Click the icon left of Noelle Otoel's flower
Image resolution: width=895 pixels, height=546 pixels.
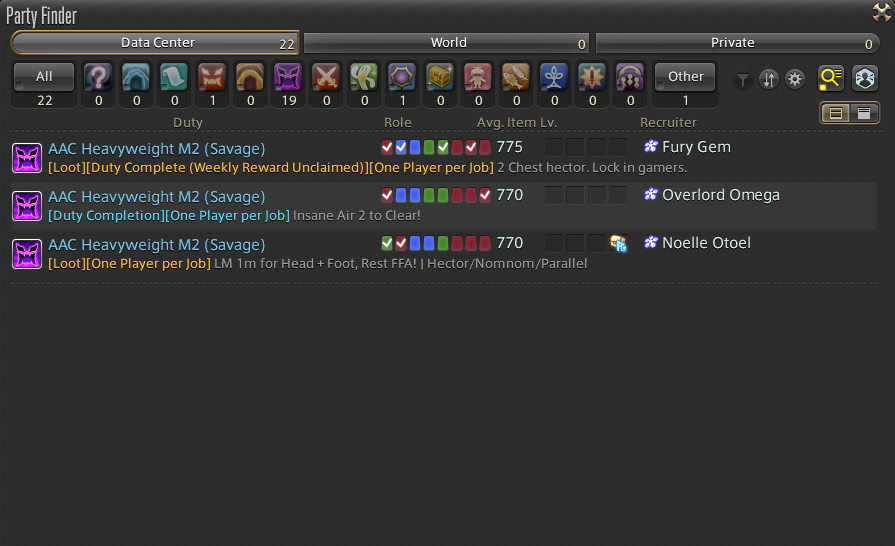pos(619,243)
